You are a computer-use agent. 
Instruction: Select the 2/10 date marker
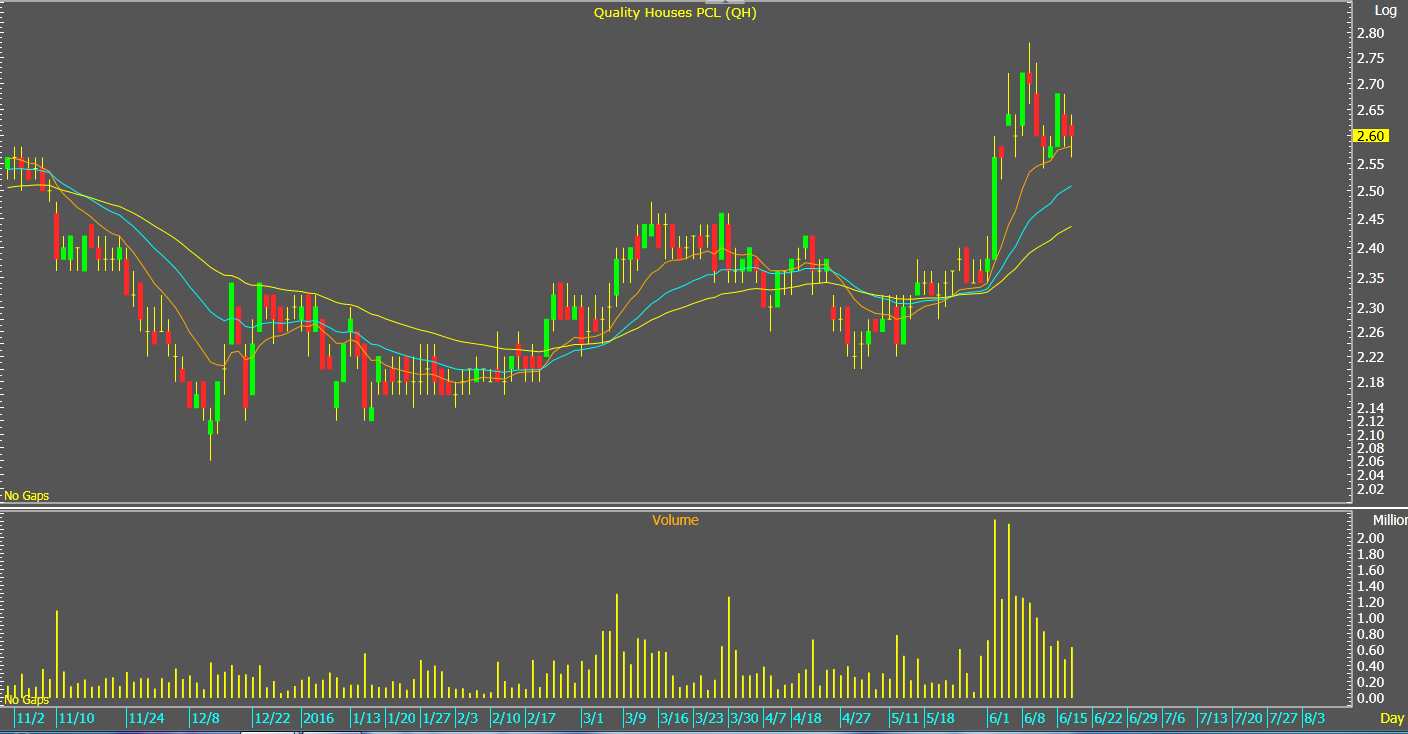506,718
